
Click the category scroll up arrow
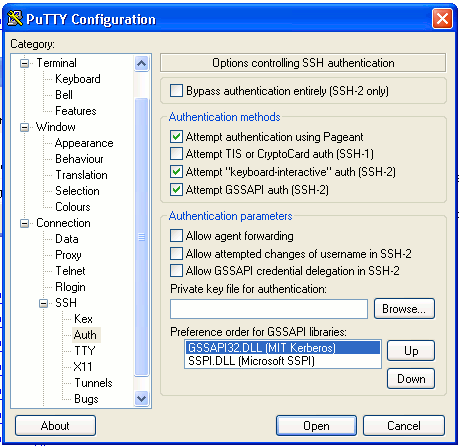point(141,63)
